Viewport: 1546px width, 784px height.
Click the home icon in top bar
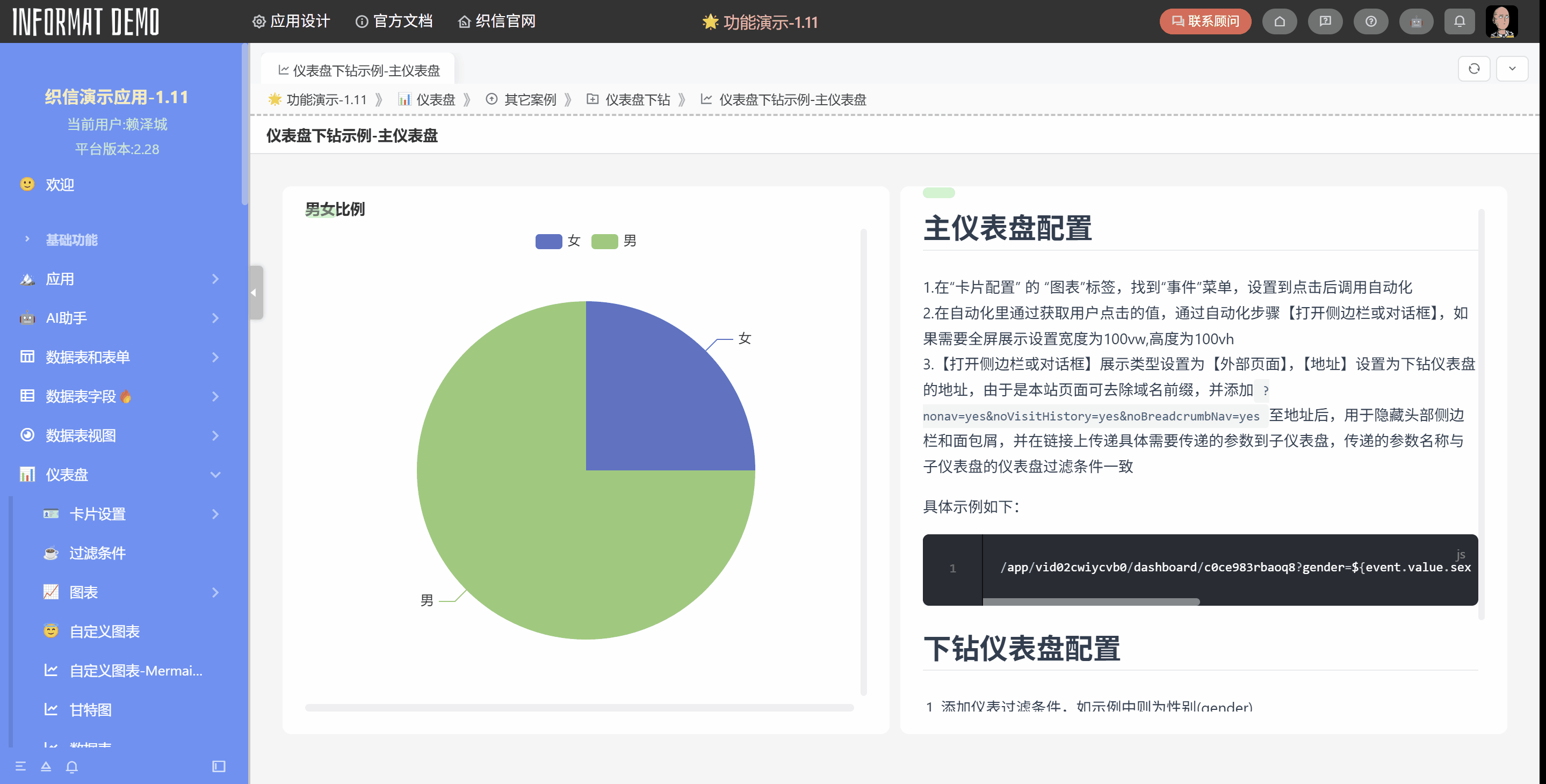[1279, 21]
